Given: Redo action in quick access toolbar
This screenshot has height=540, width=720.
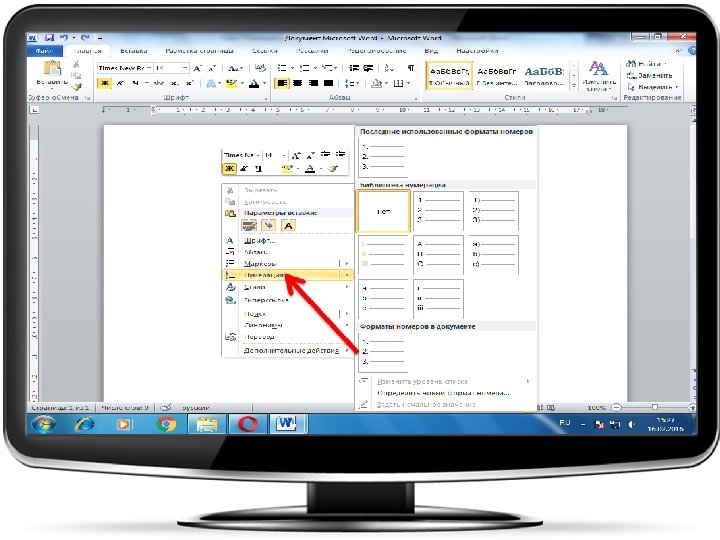Looking at the screenshot, I should pos(84,38).
